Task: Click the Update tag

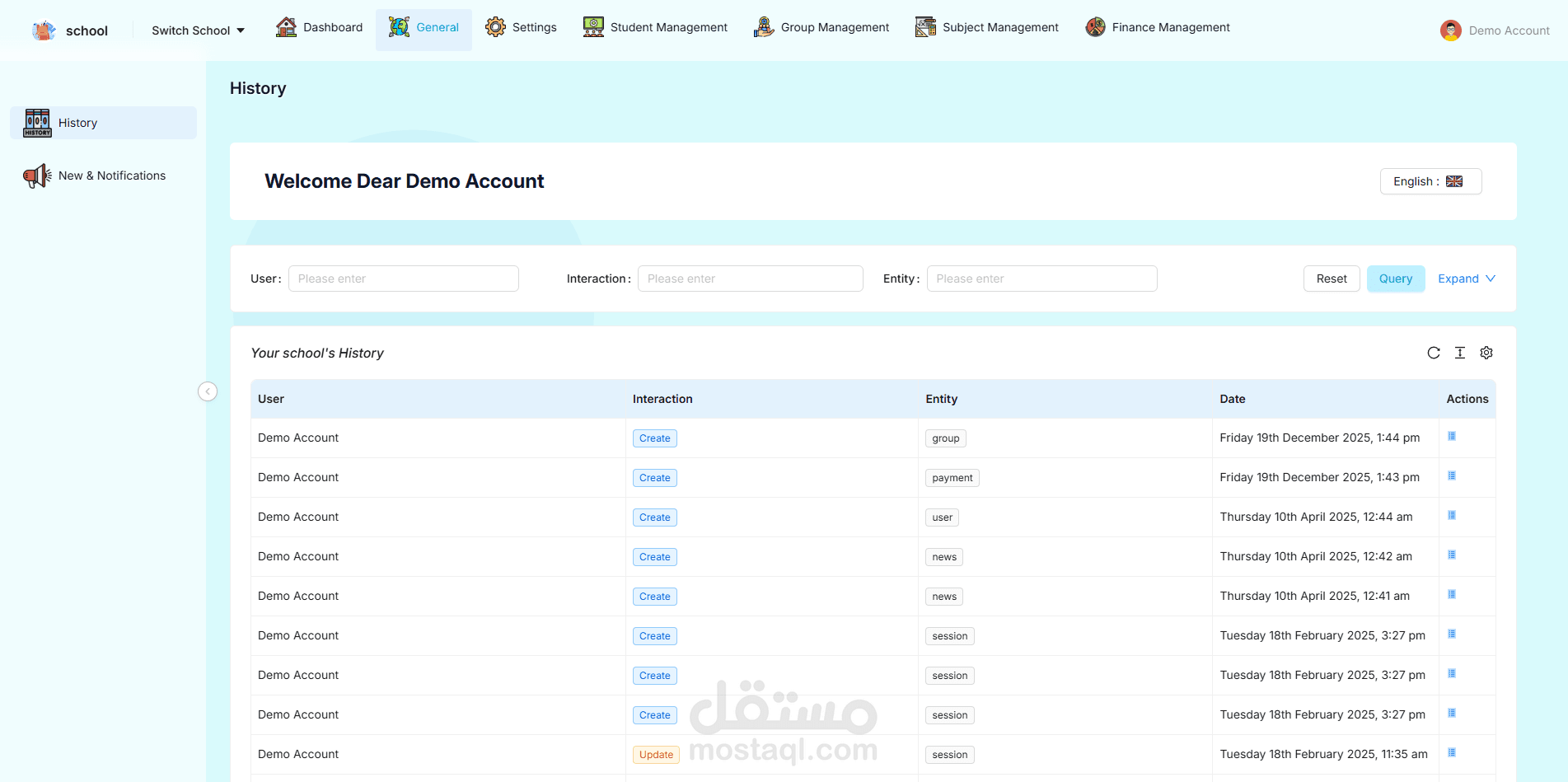Action: [x=656, y=755]
